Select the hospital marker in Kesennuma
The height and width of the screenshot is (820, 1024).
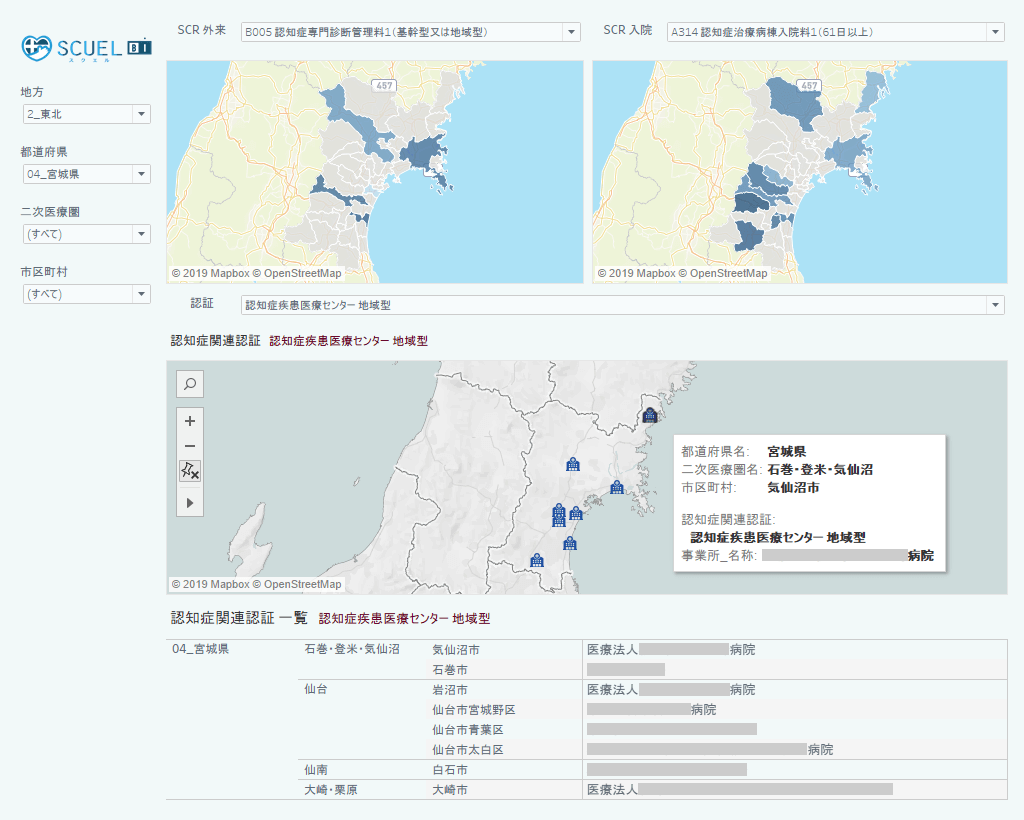(x=649, y=415)
